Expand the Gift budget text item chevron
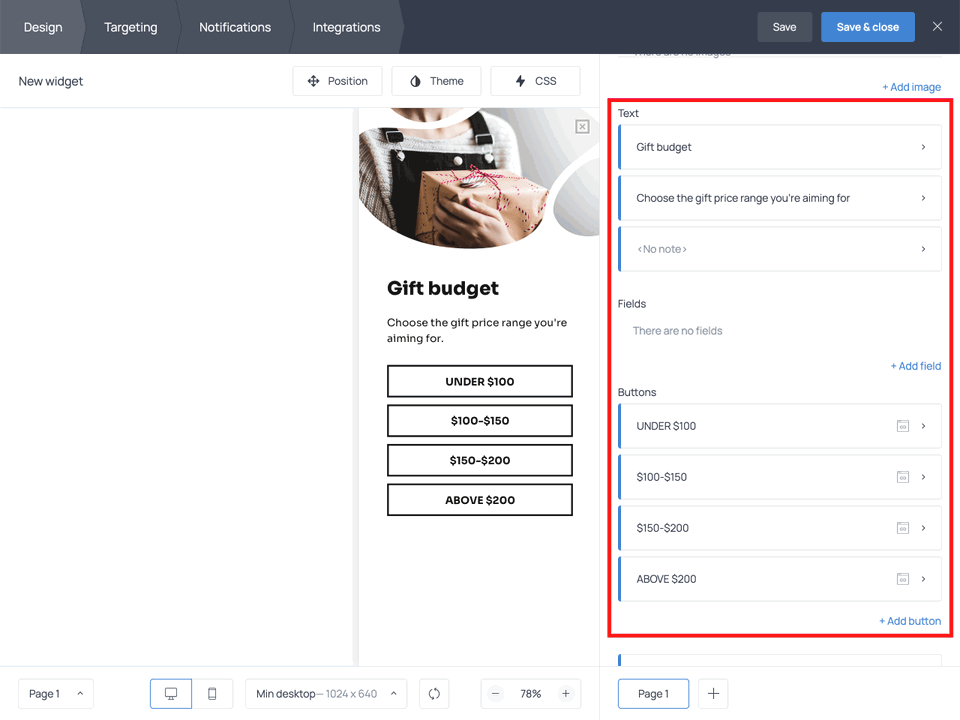This screenshot has width=960, height=720. pos(925,147)
